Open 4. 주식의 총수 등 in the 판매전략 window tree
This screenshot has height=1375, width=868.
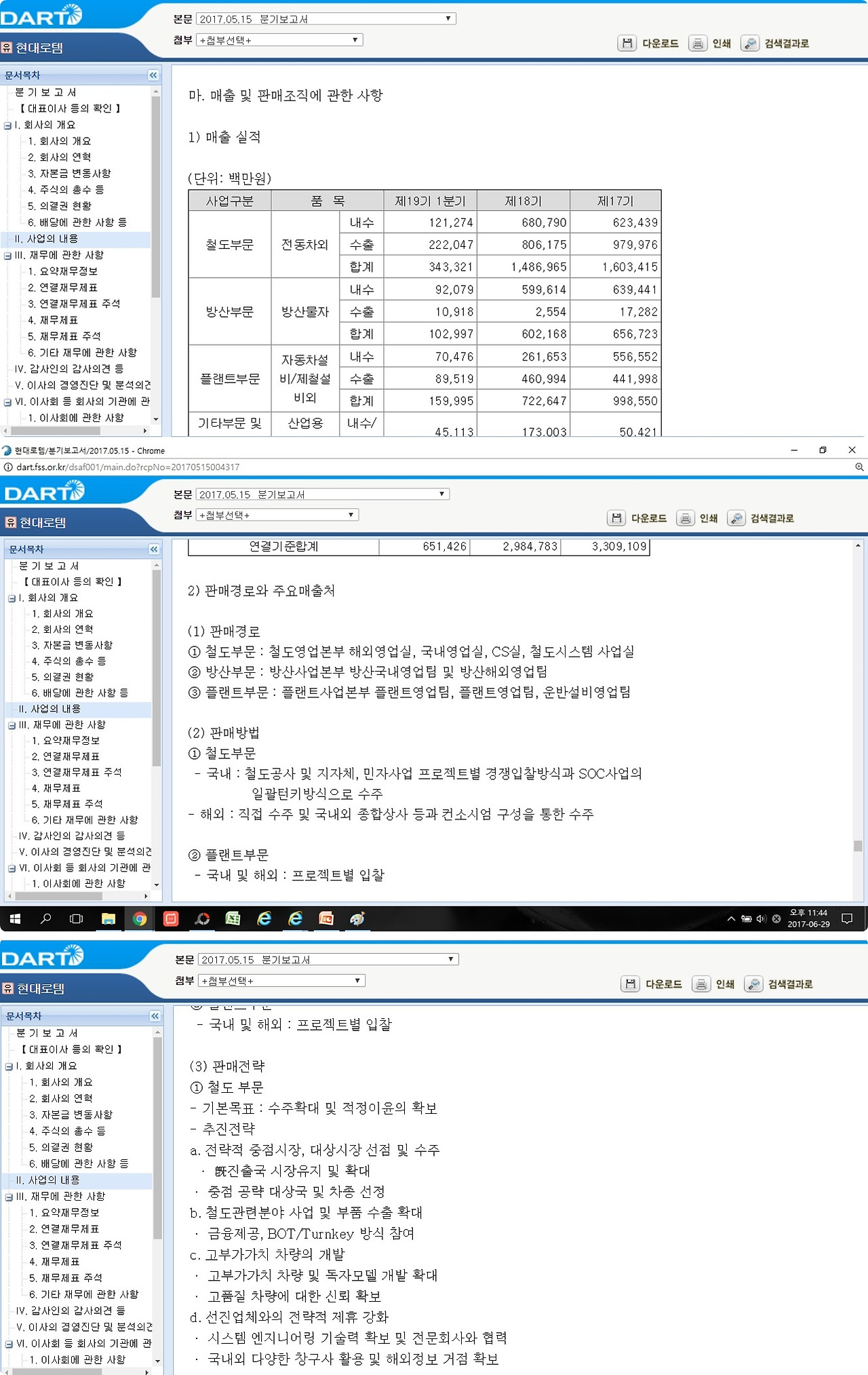[x=67, y=1131]
